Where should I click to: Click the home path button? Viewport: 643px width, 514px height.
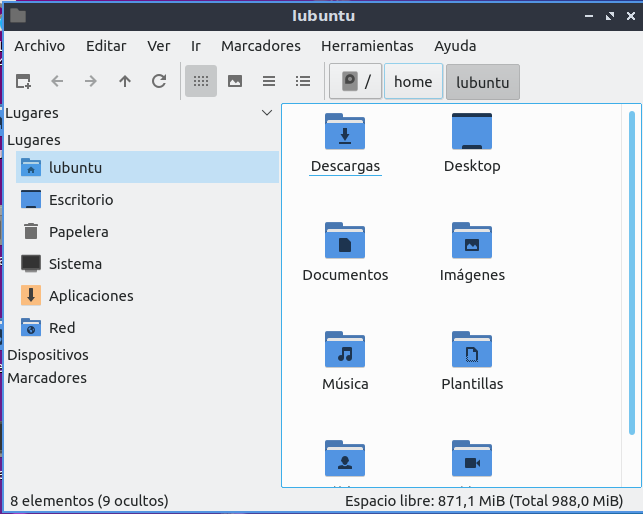413,82
